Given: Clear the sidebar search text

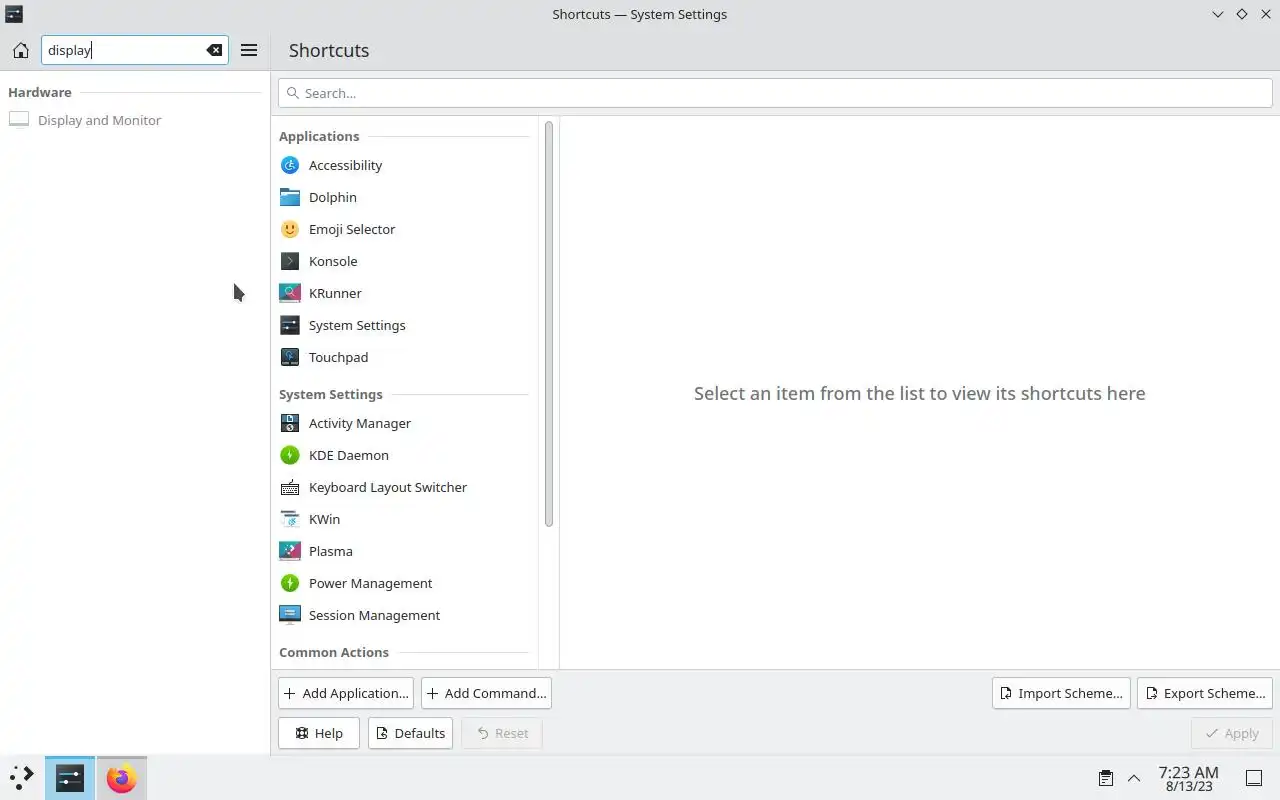Looking at the screenshot, I should pos(214,50).
